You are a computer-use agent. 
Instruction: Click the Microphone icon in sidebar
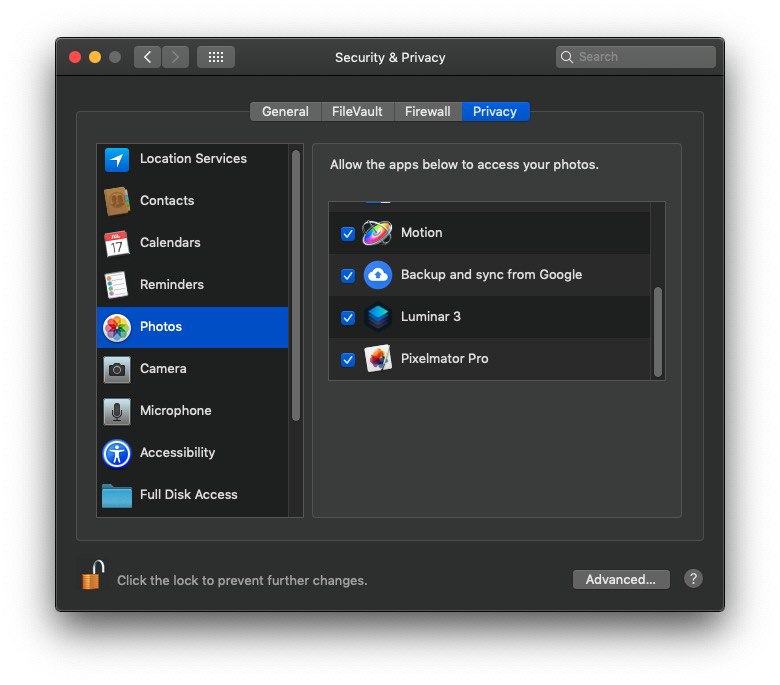pyautogui.click(x=117, y=411)
